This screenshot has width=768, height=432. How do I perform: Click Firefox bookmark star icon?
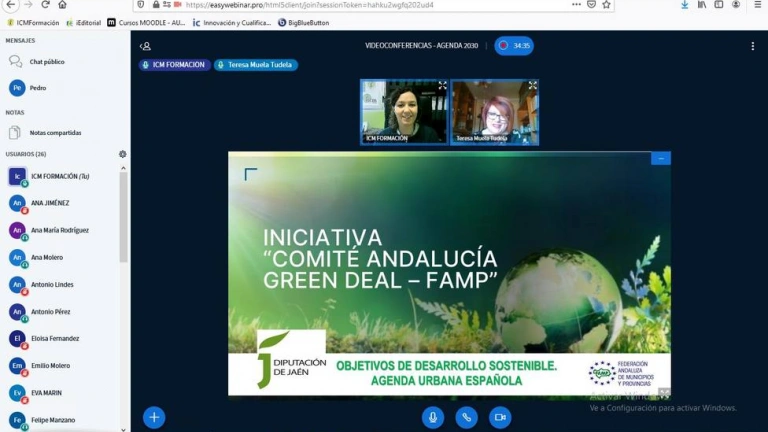(x=606, y=5)
